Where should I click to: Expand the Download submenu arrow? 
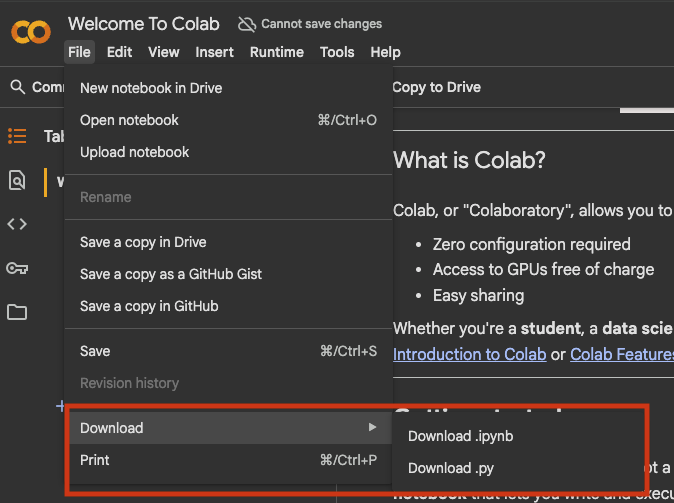coord(372,427)
